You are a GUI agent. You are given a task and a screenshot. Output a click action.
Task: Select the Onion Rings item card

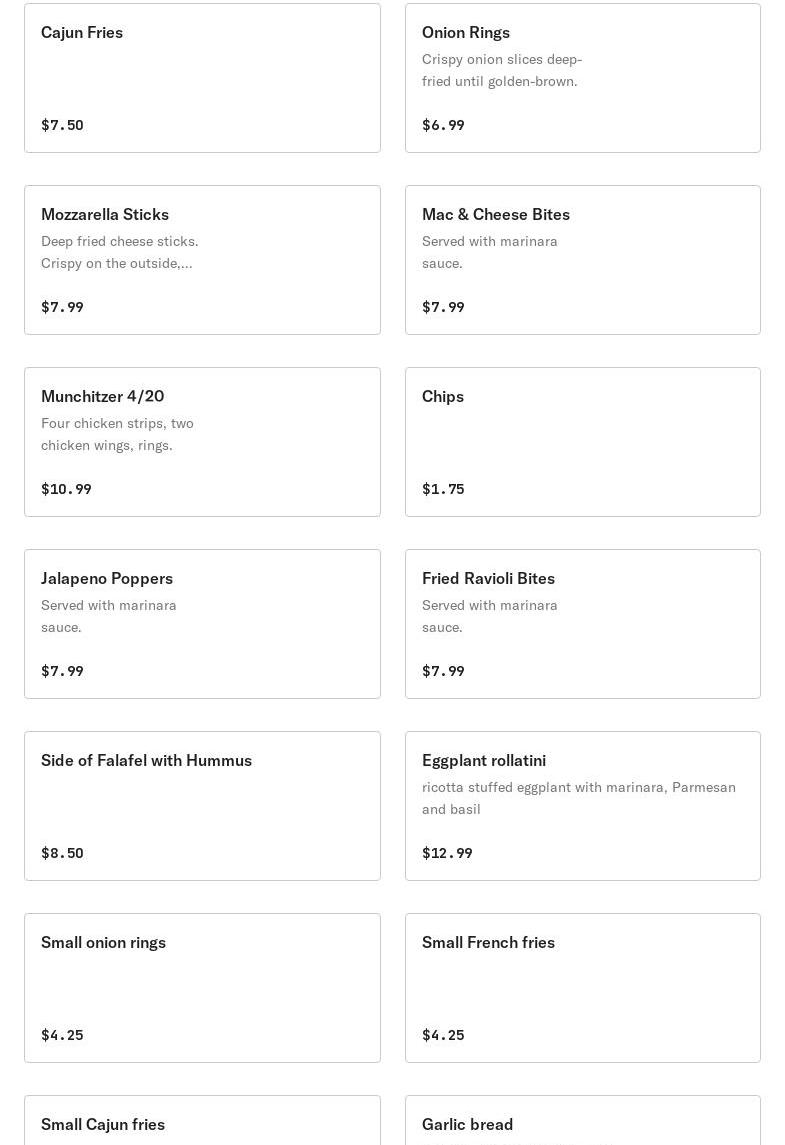tap(582, 78)
